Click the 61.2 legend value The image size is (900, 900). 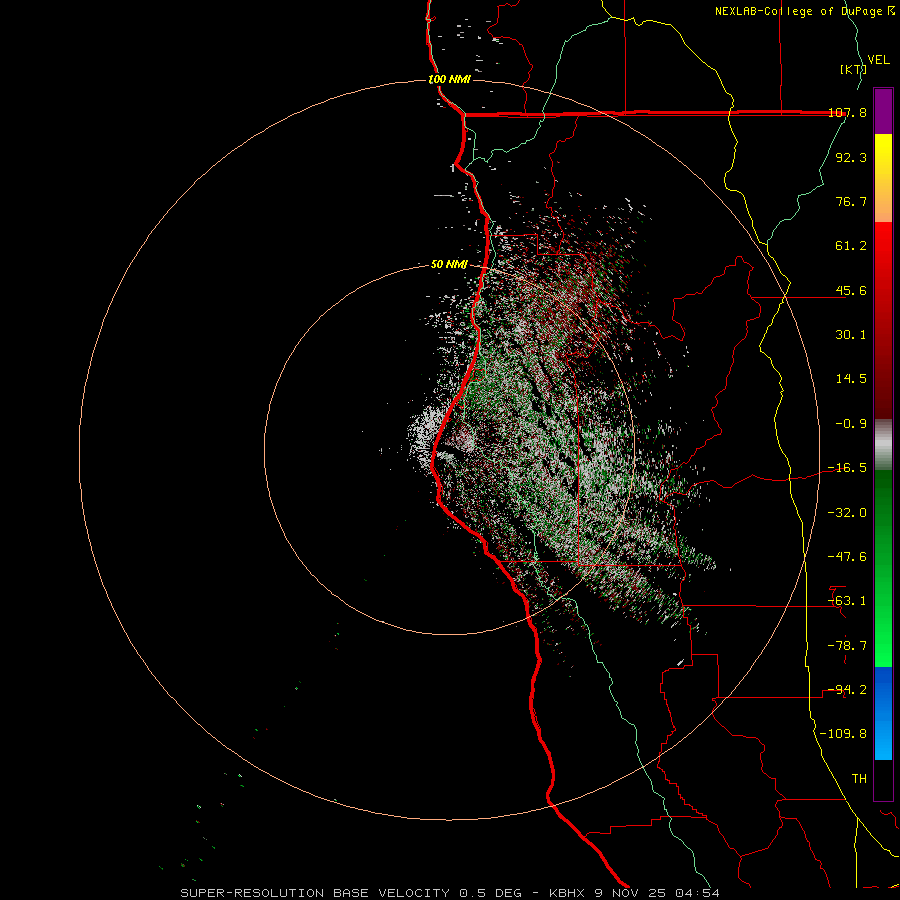(851, 246)
